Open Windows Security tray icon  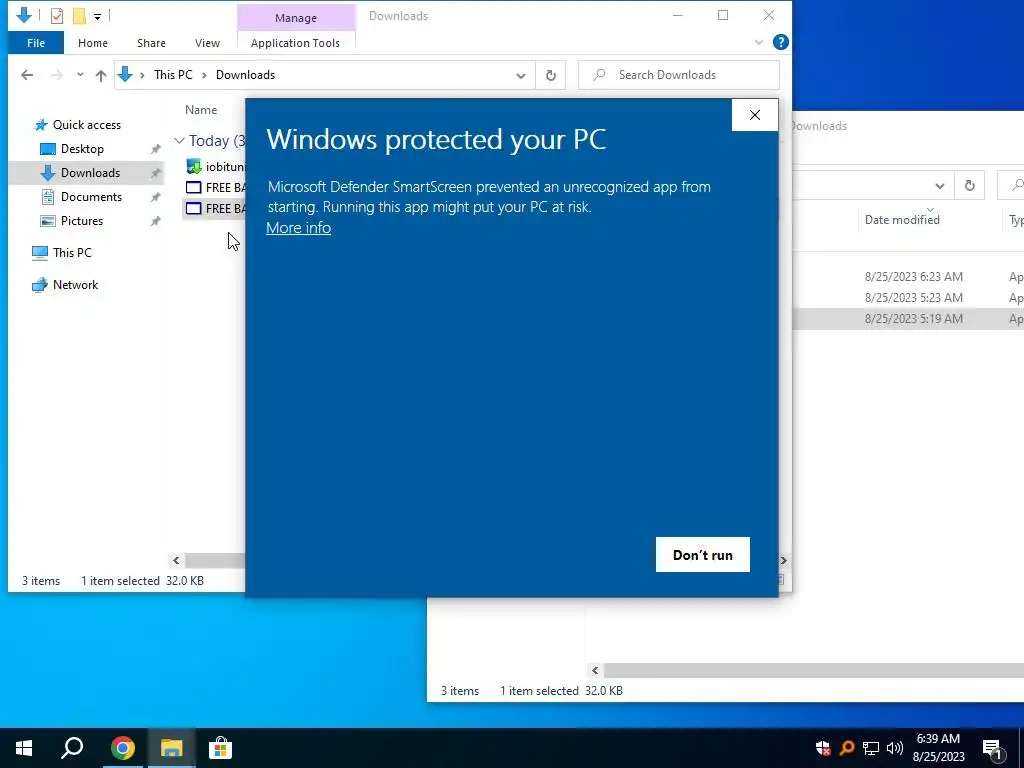[x=823, y=748]
